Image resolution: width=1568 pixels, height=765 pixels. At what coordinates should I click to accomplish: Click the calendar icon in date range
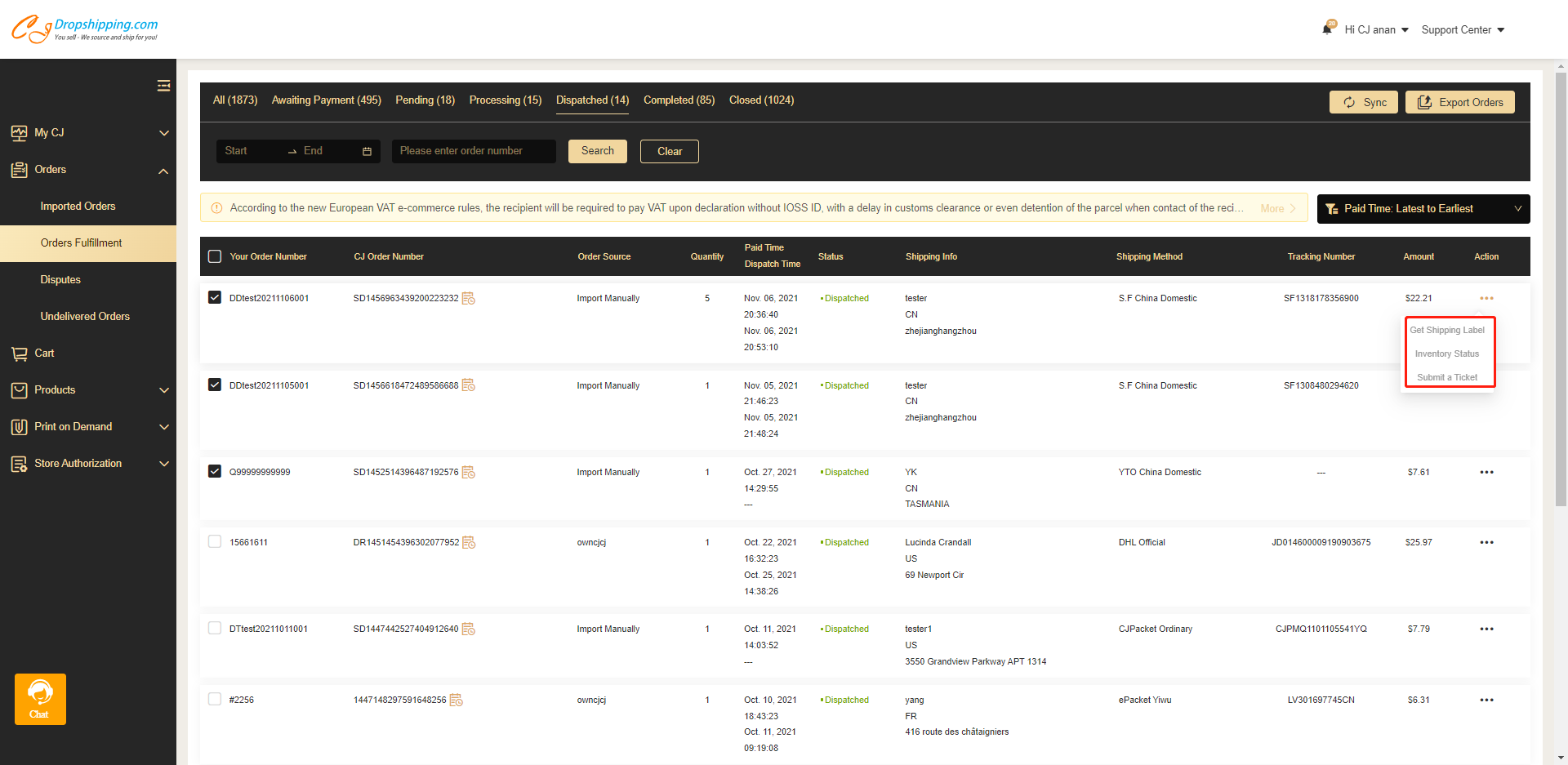[367, 152]
